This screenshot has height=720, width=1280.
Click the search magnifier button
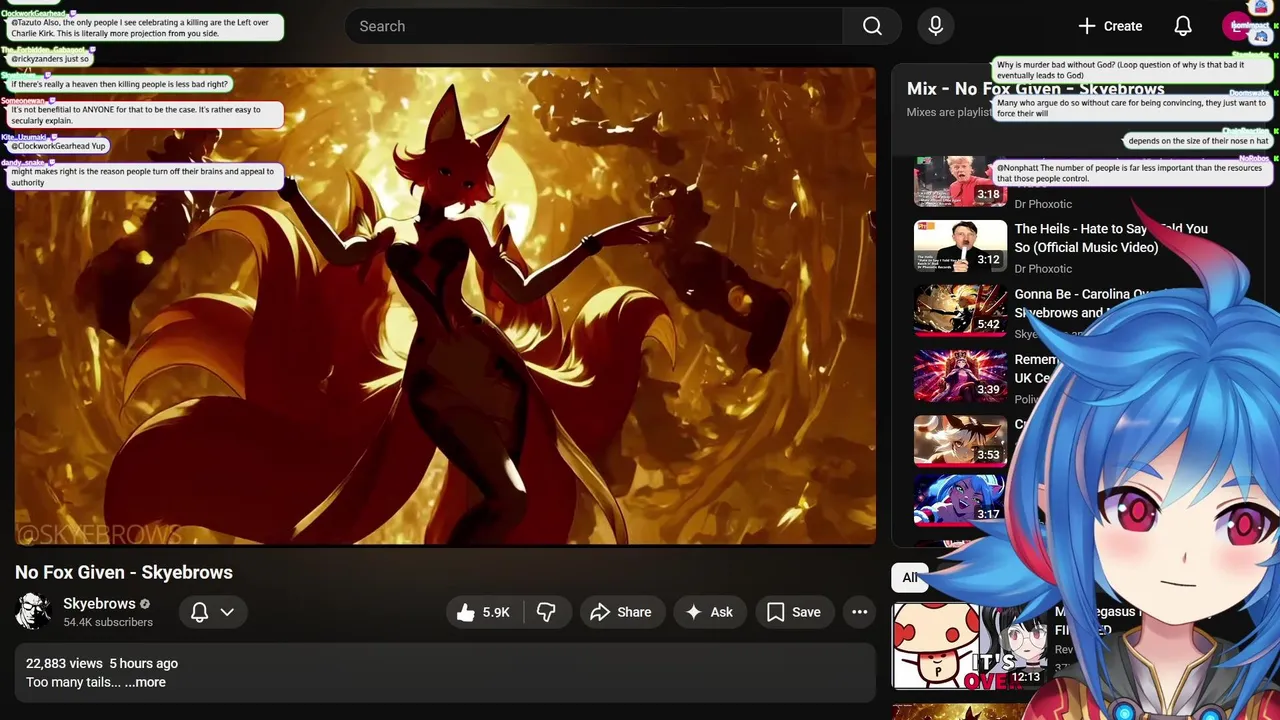click(x=872, y=26)
